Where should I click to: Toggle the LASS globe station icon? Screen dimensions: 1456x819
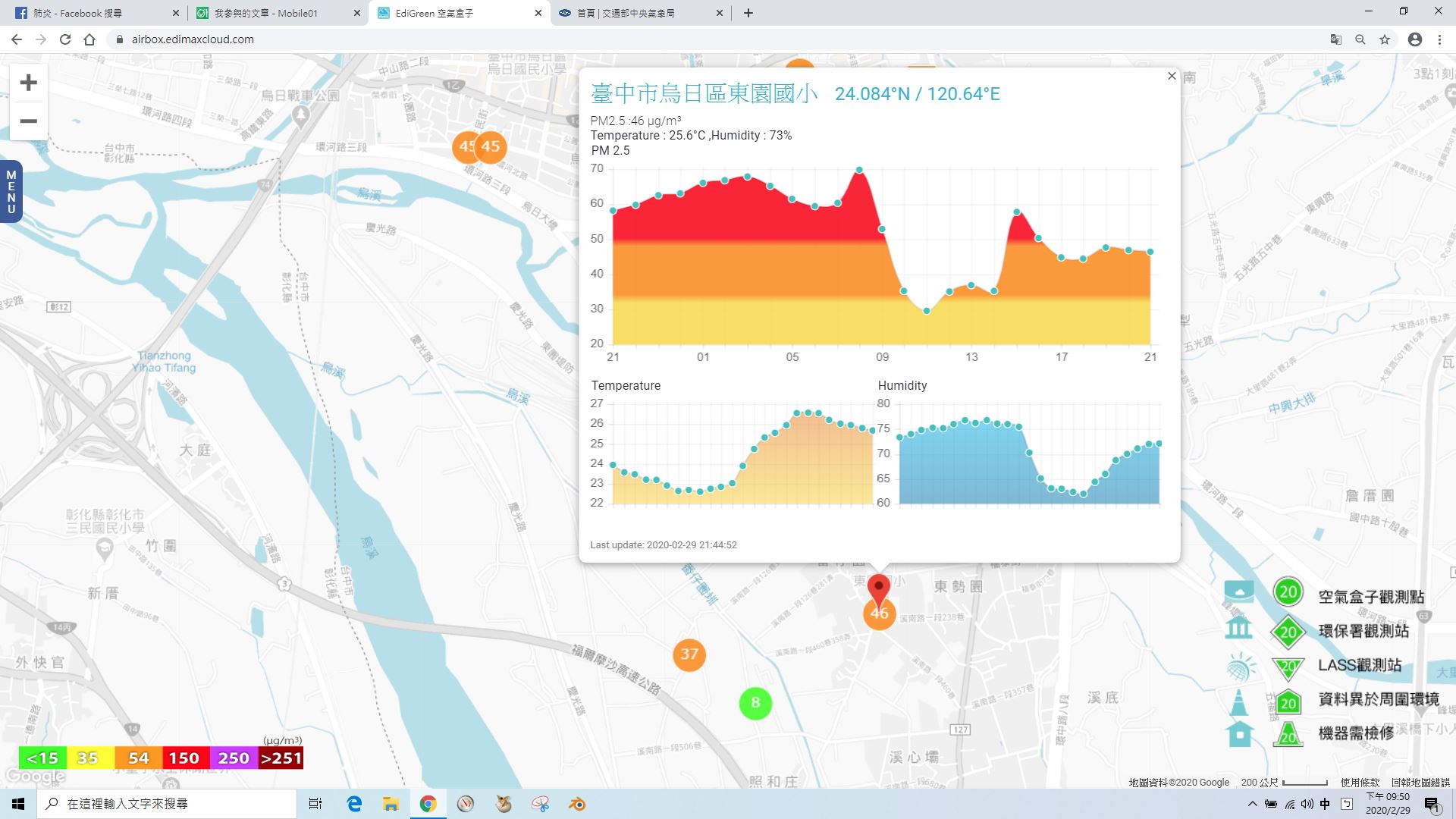(1240, 667)
